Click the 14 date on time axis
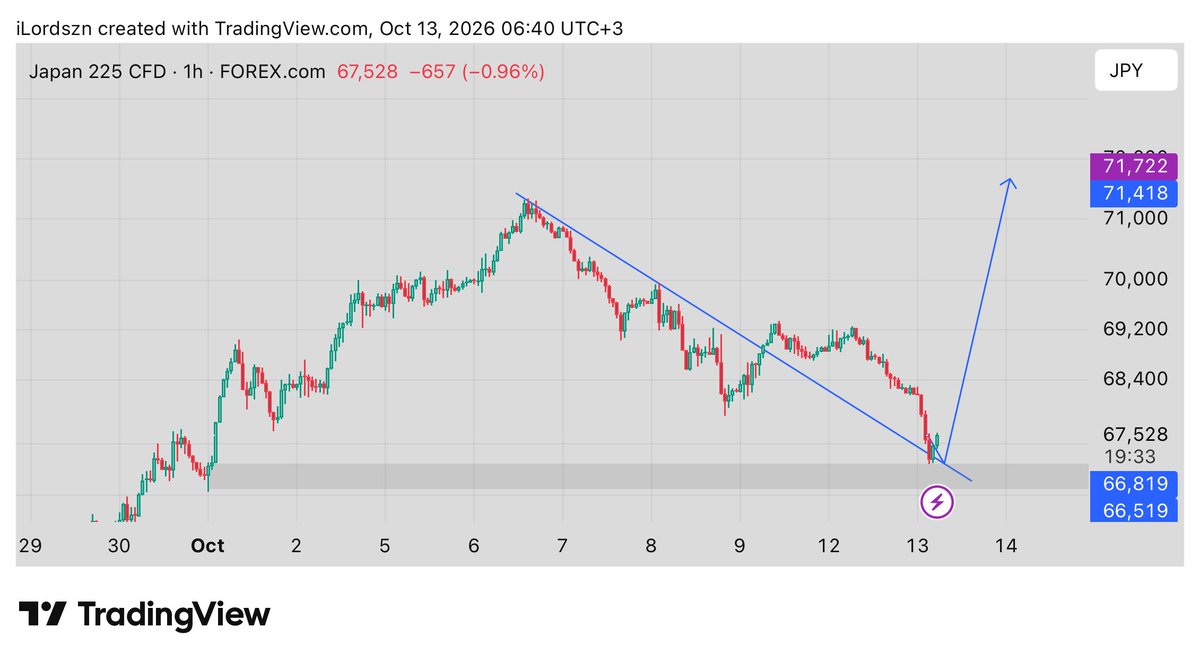The height and width of the screenshot is (662, 1200). point(1006,546)
